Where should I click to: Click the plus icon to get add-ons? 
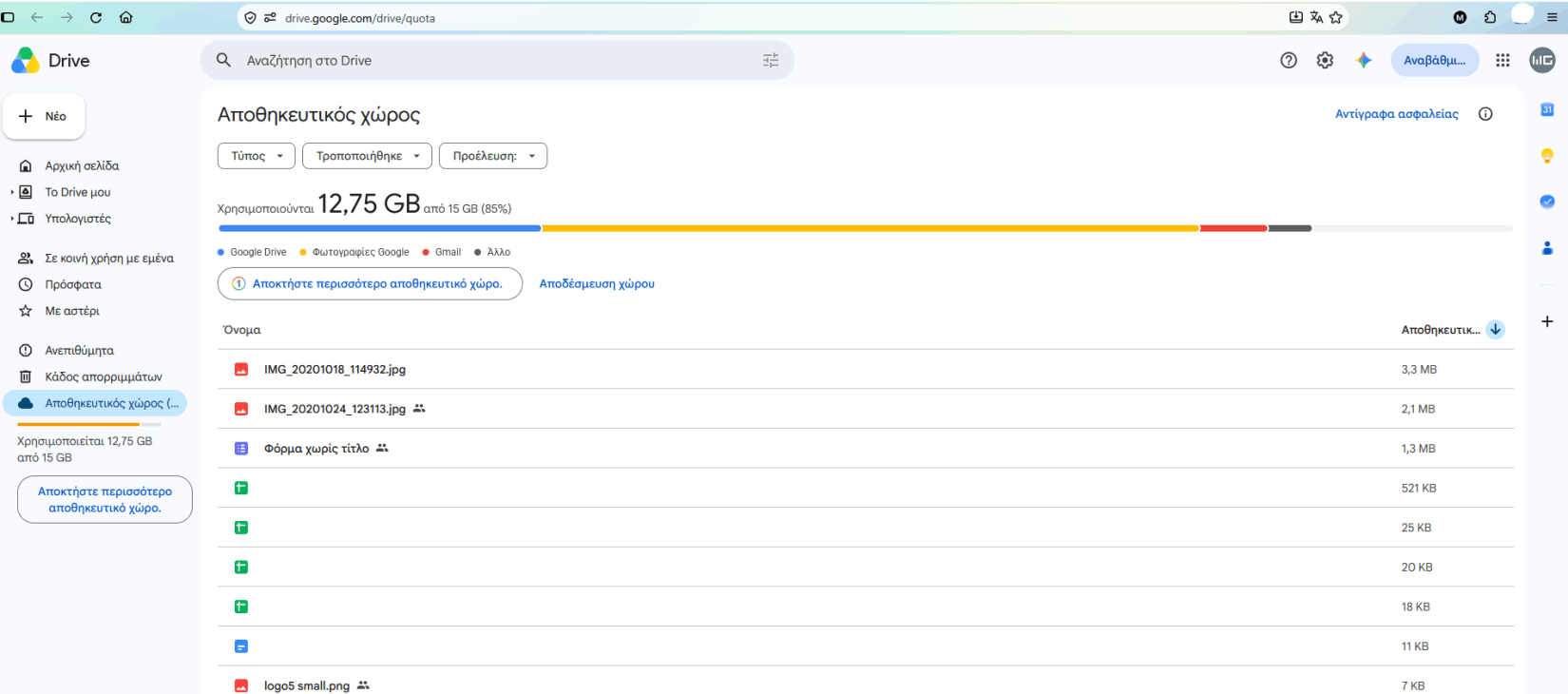pos(1547,321)
